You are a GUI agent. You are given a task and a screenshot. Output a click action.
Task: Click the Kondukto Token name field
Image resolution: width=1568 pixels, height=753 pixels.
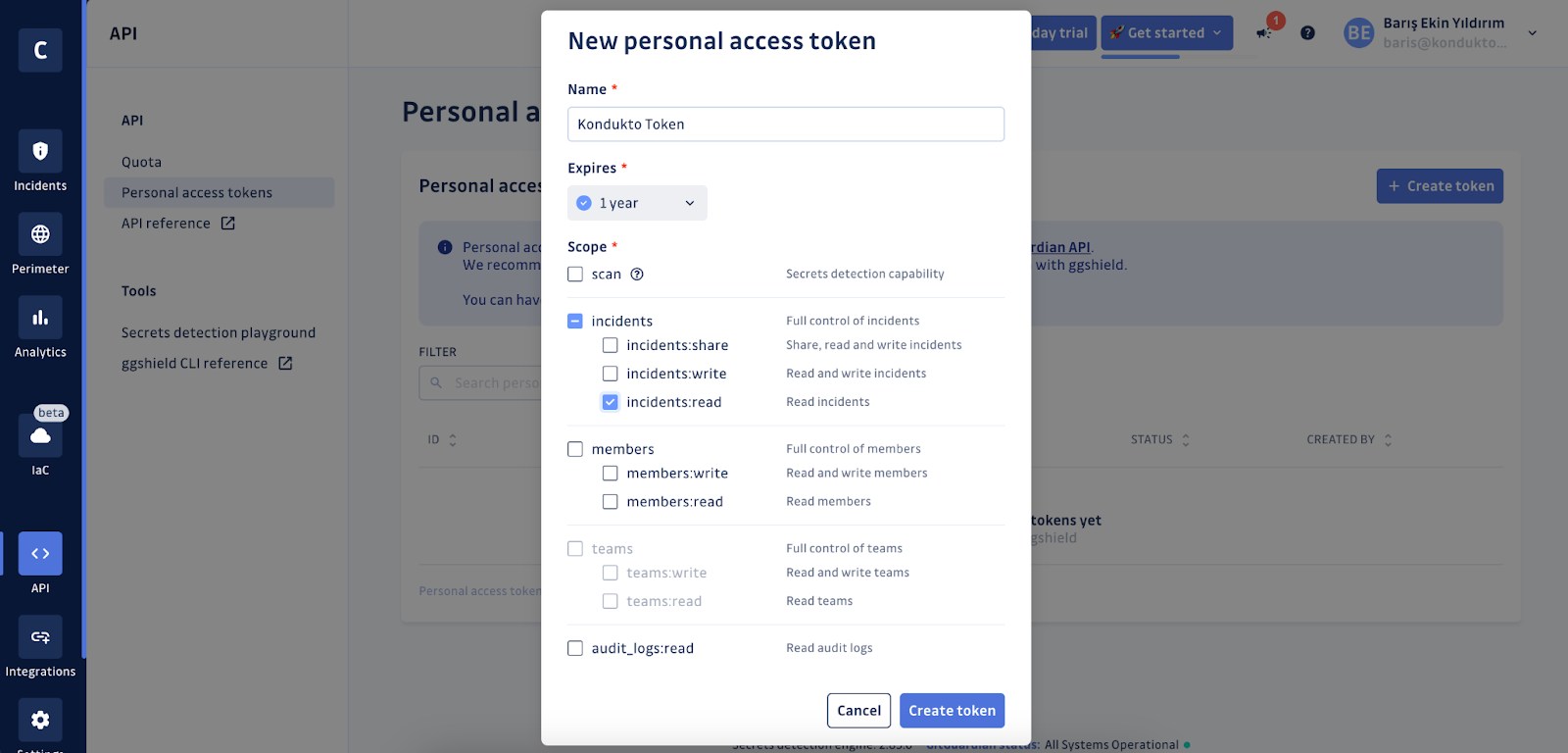(785, 124)
